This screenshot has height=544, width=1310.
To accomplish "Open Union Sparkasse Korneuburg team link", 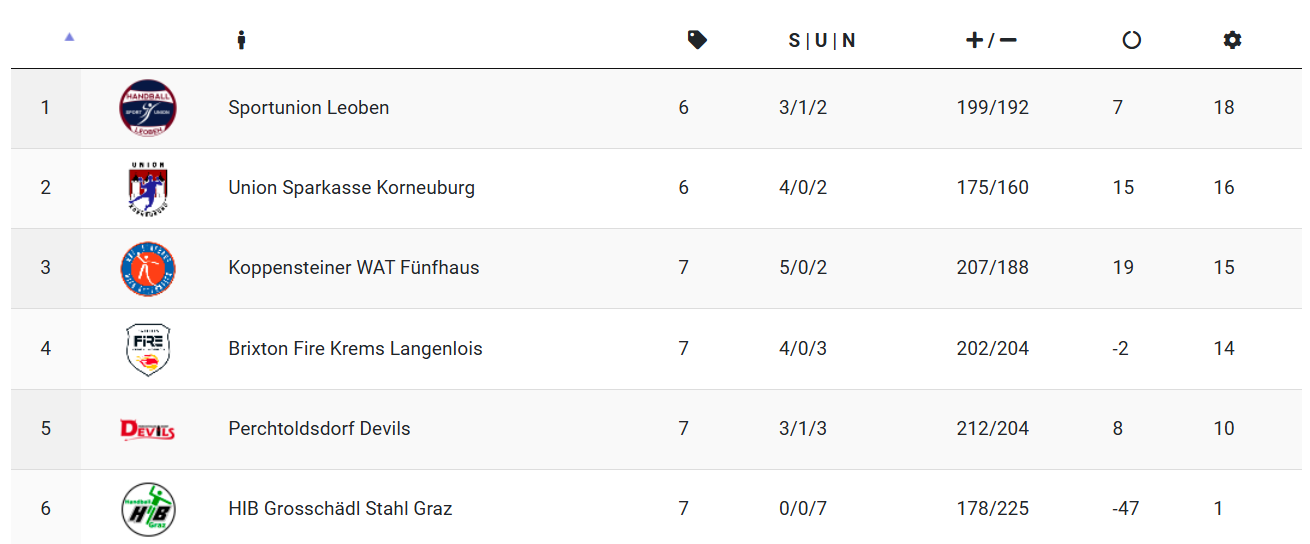I will [x=352, y=187].
